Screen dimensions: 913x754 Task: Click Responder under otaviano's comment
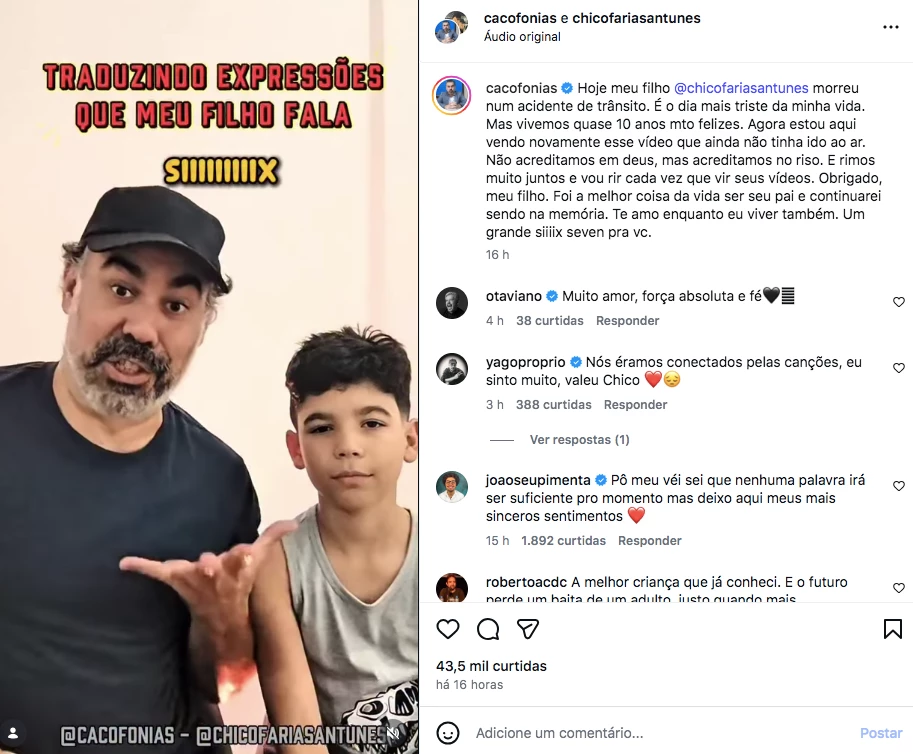point(627,321)
